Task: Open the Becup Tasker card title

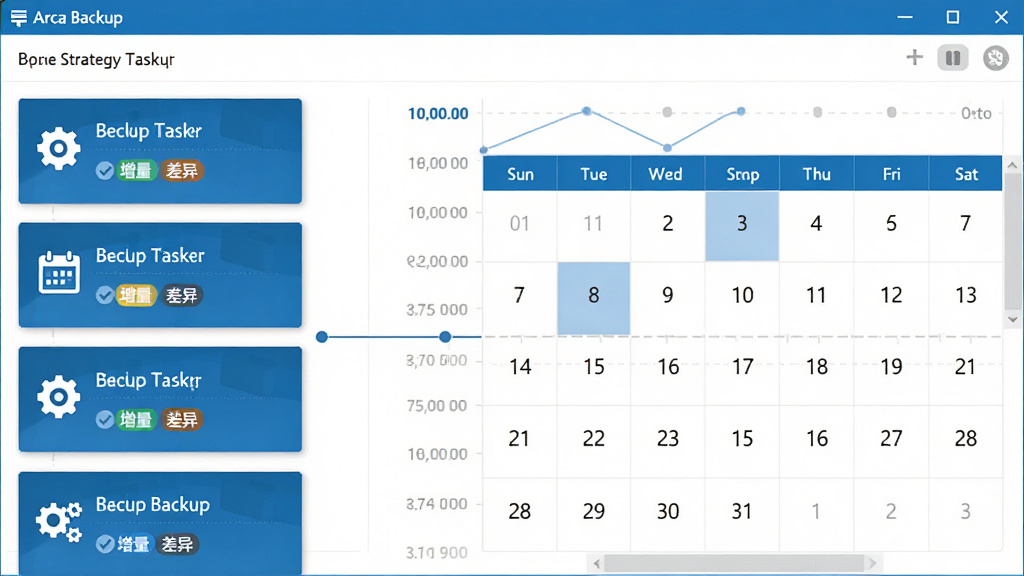Action: [150, 255]
